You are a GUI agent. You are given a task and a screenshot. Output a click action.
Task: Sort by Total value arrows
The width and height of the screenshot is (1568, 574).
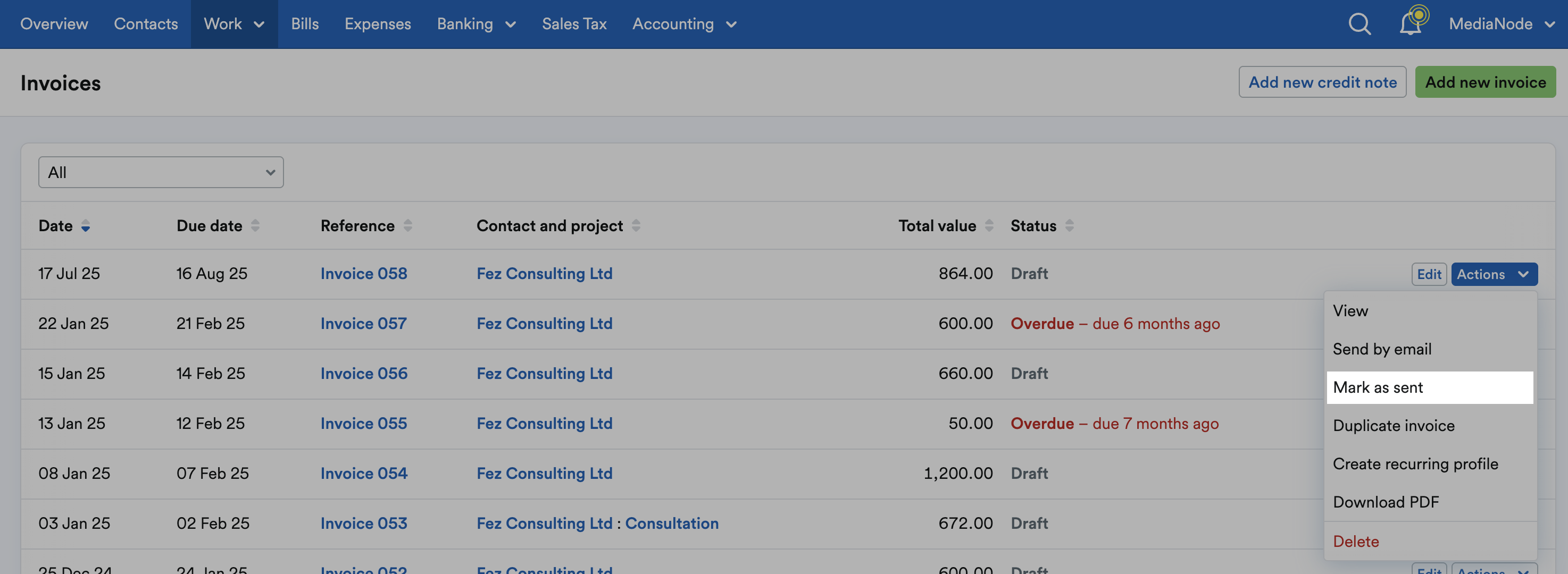989,226
